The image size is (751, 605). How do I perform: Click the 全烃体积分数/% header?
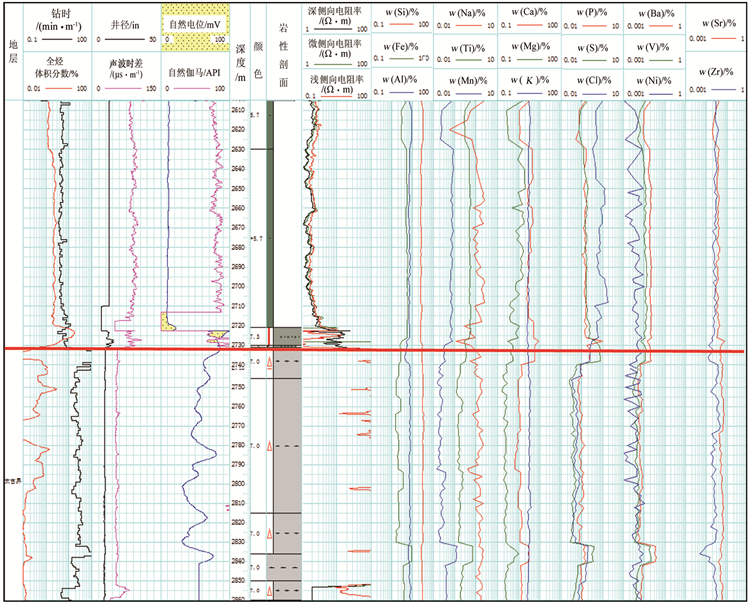(67, 68)
